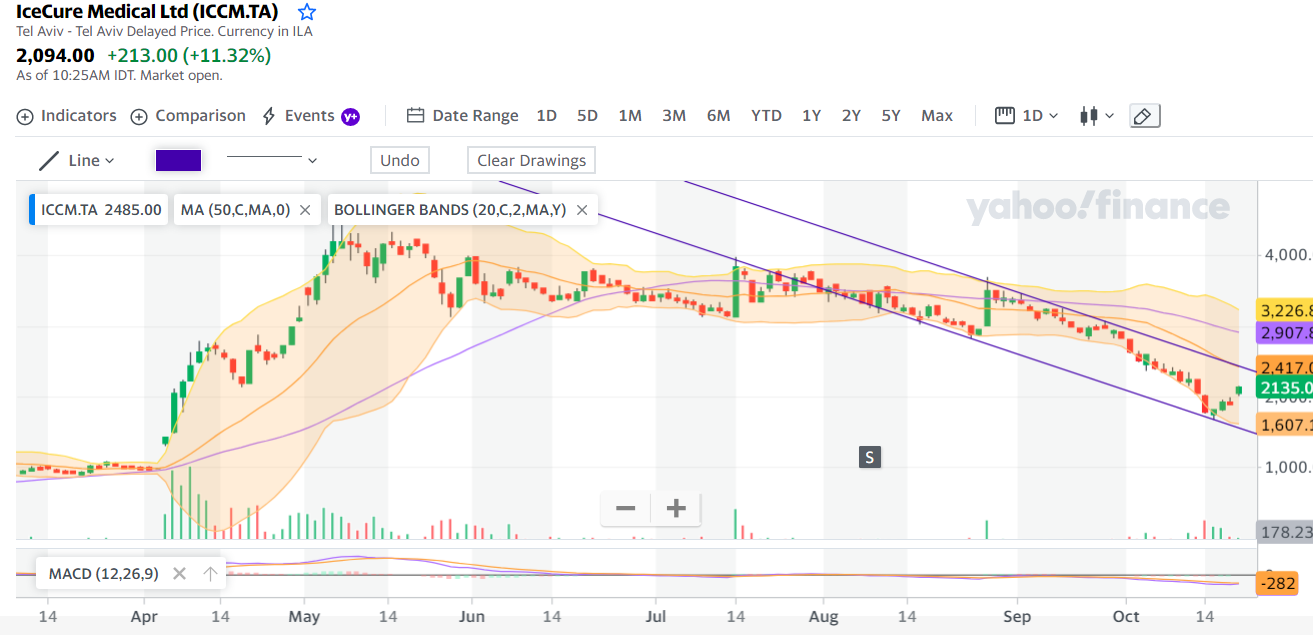Screen dimensions: 1313x635
Task: Zoom in the chart with plus button
Action: click(x=676, y=508)
